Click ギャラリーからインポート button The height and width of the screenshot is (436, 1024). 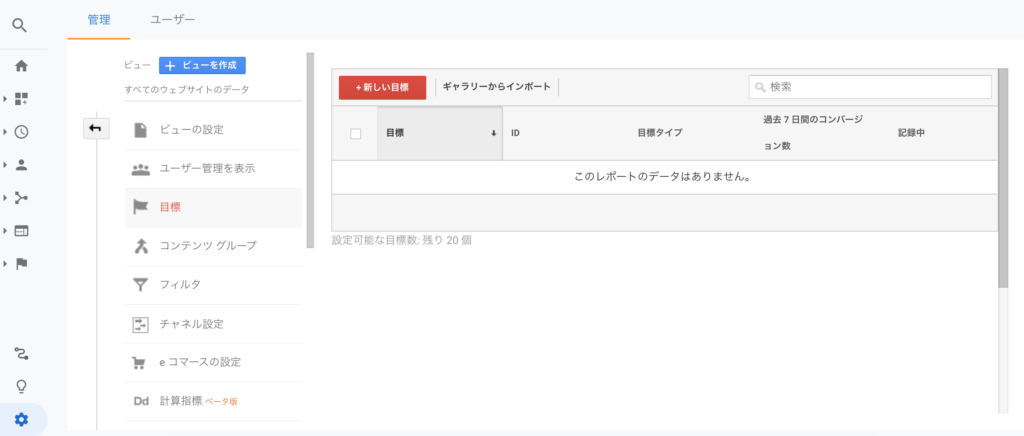pyautogui.click(x=496, y=87)
